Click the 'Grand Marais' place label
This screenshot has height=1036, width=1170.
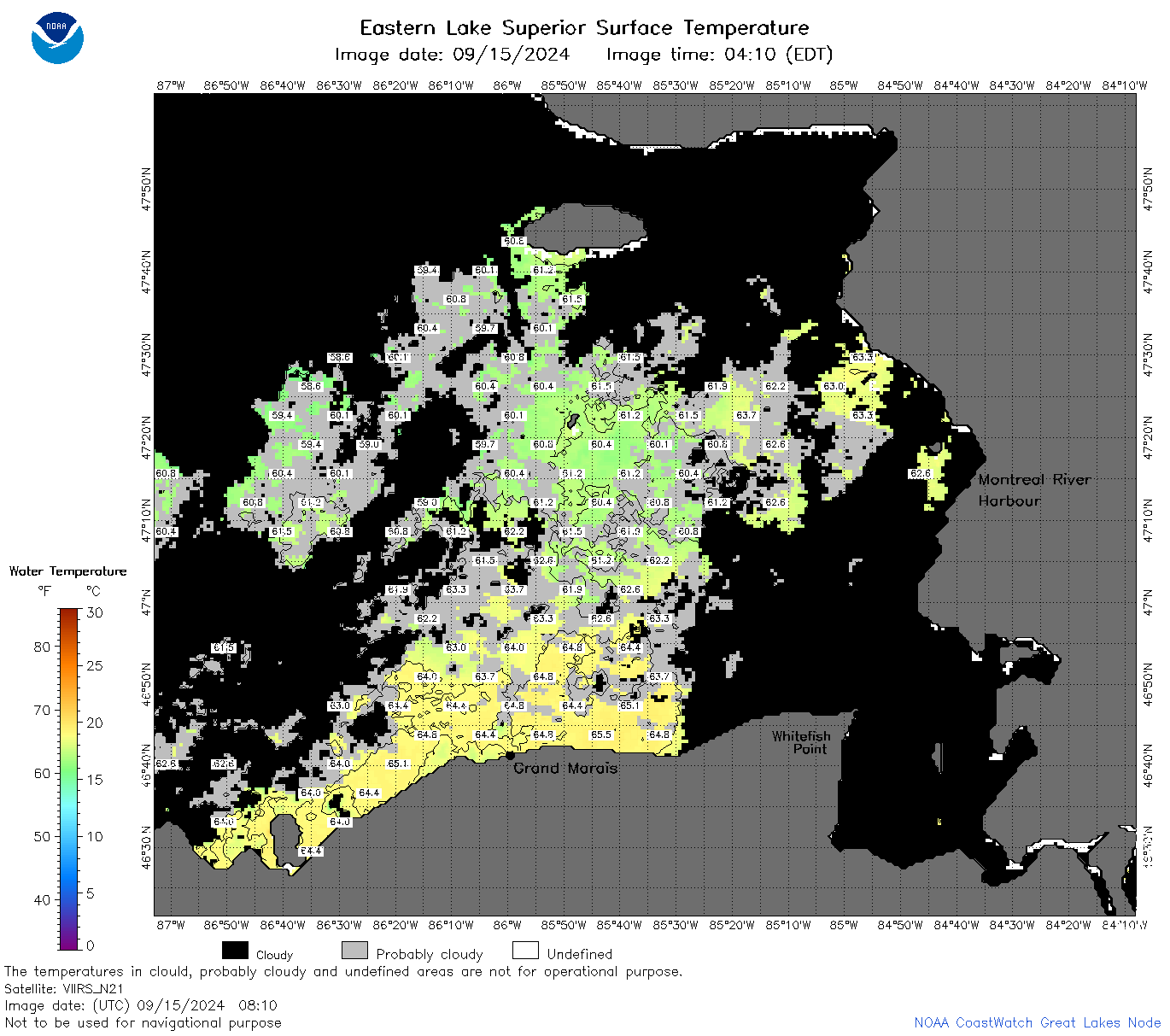coord(565,768)
